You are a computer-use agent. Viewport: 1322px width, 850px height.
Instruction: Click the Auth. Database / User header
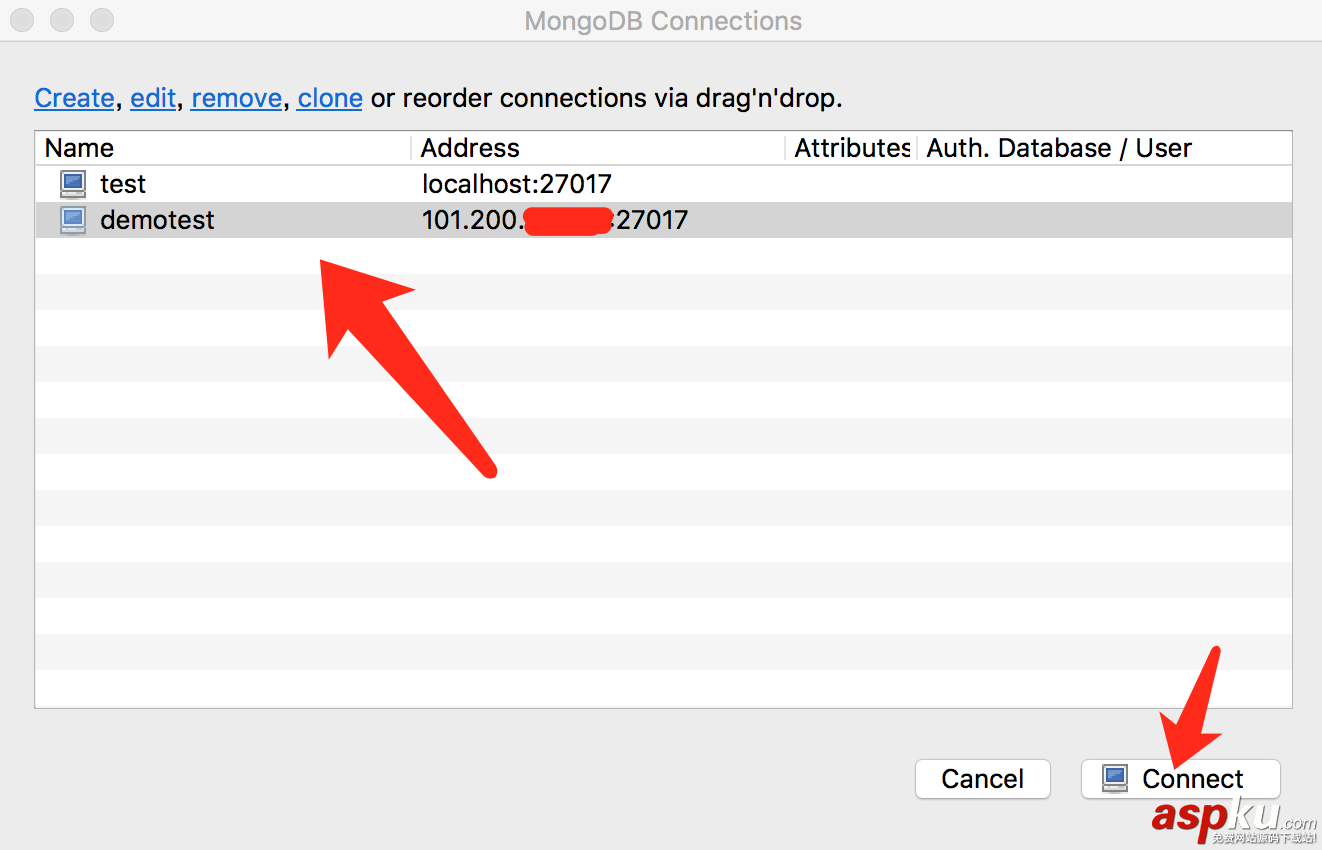coord(1059,148)
